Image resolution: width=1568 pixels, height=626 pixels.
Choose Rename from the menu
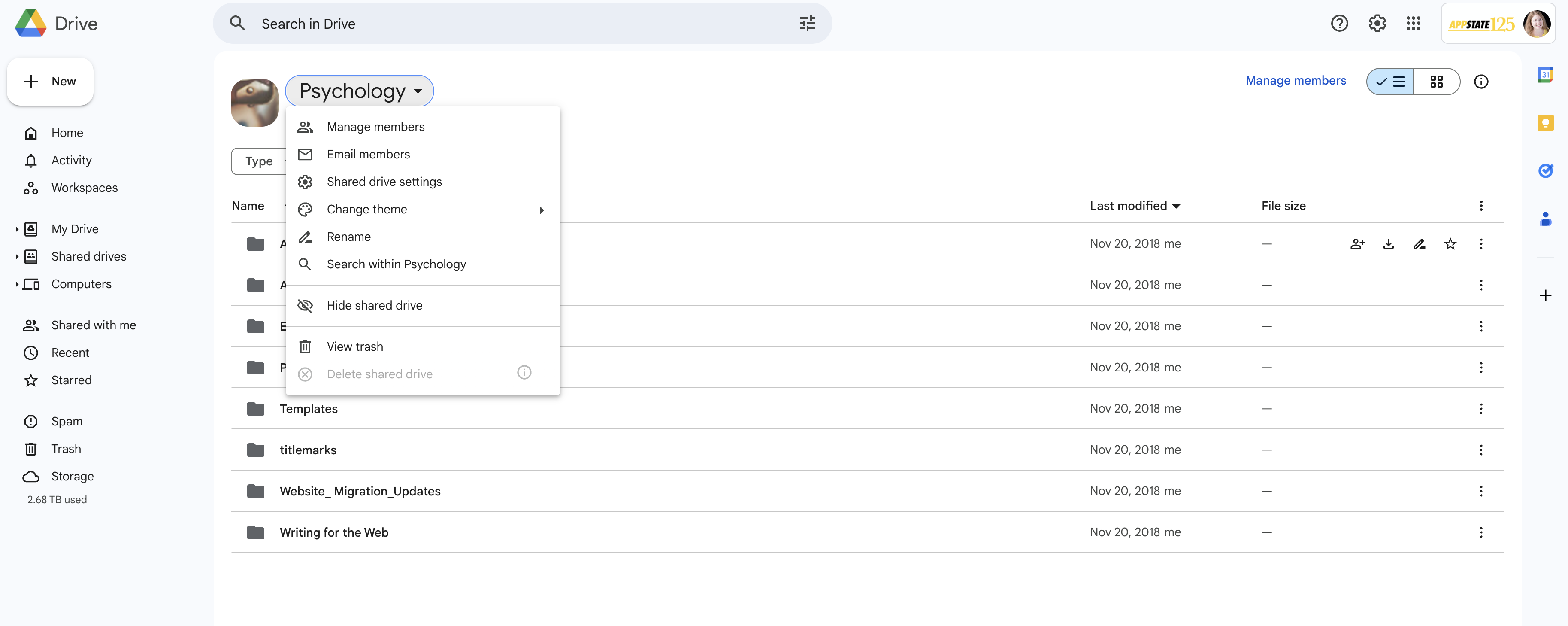pos(348,237)
